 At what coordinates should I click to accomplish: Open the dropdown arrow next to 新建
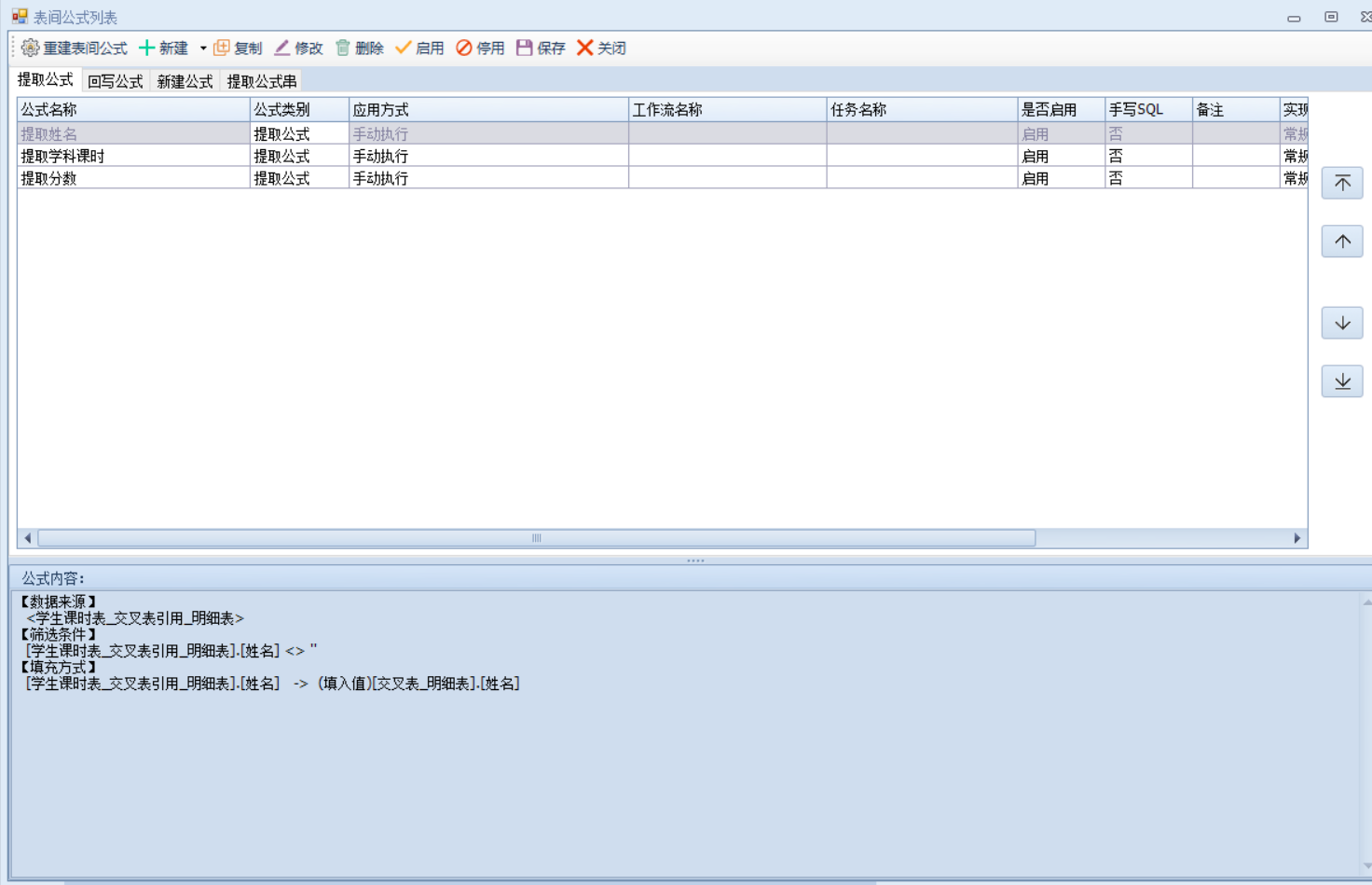(203, 48)
